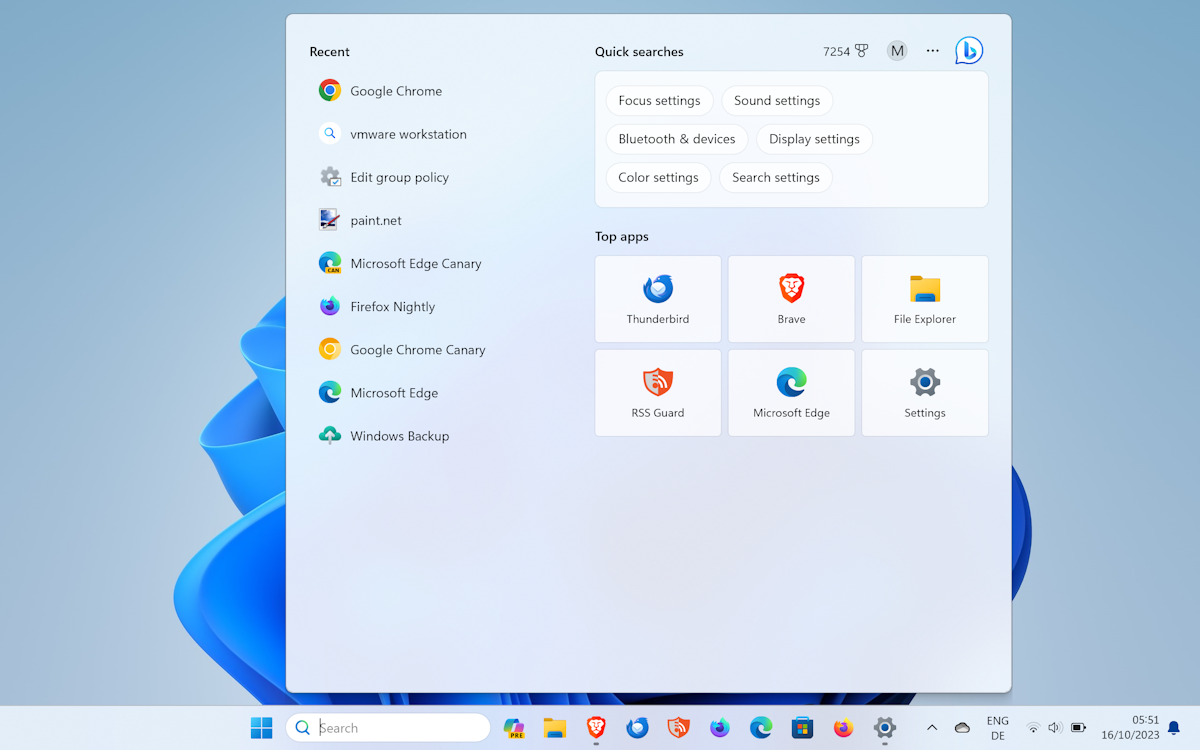Open the Microsoft Store from the taskbar

(x=802, y=727)
